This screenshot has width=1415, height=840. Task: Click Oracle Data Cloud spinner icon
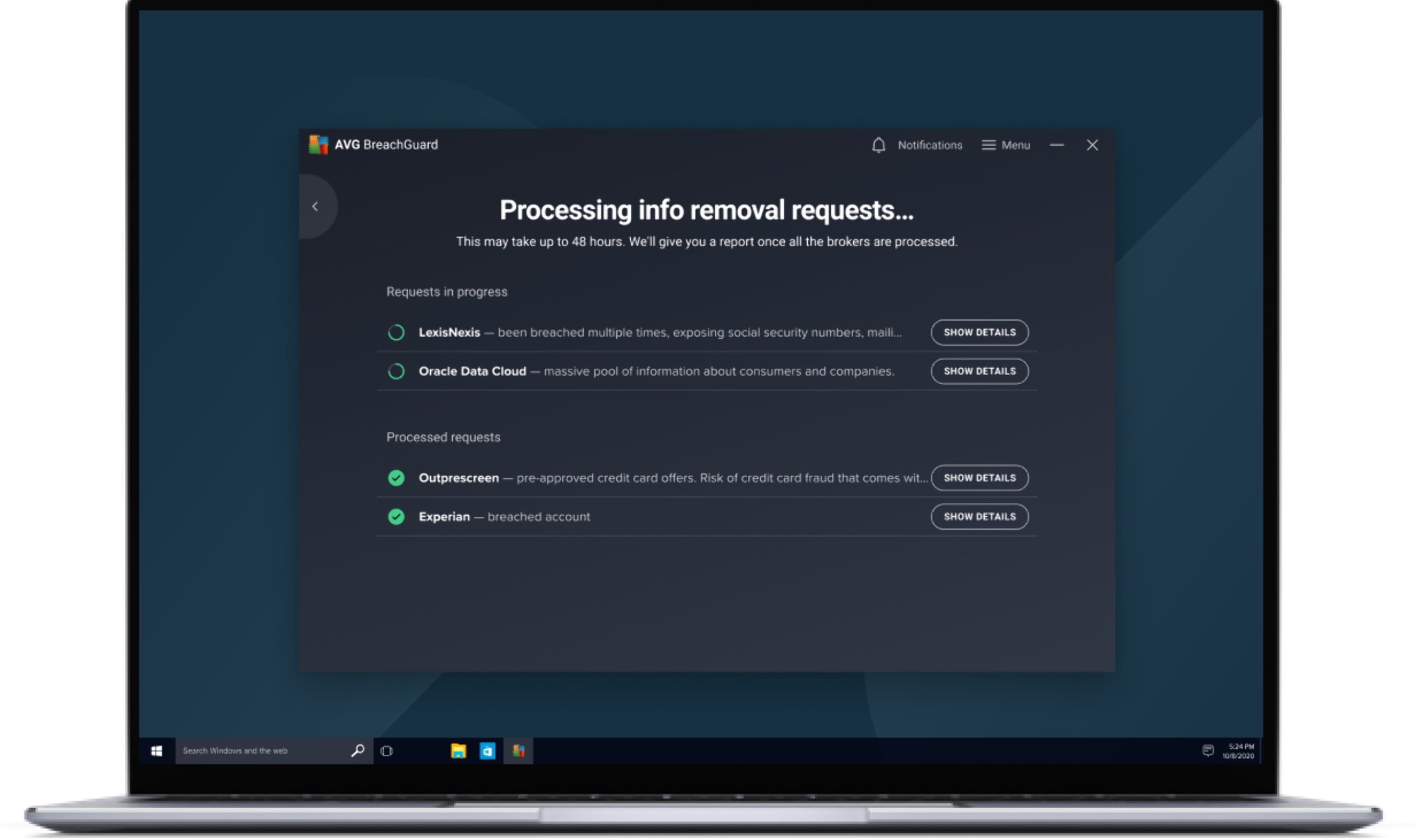(397, 372)
